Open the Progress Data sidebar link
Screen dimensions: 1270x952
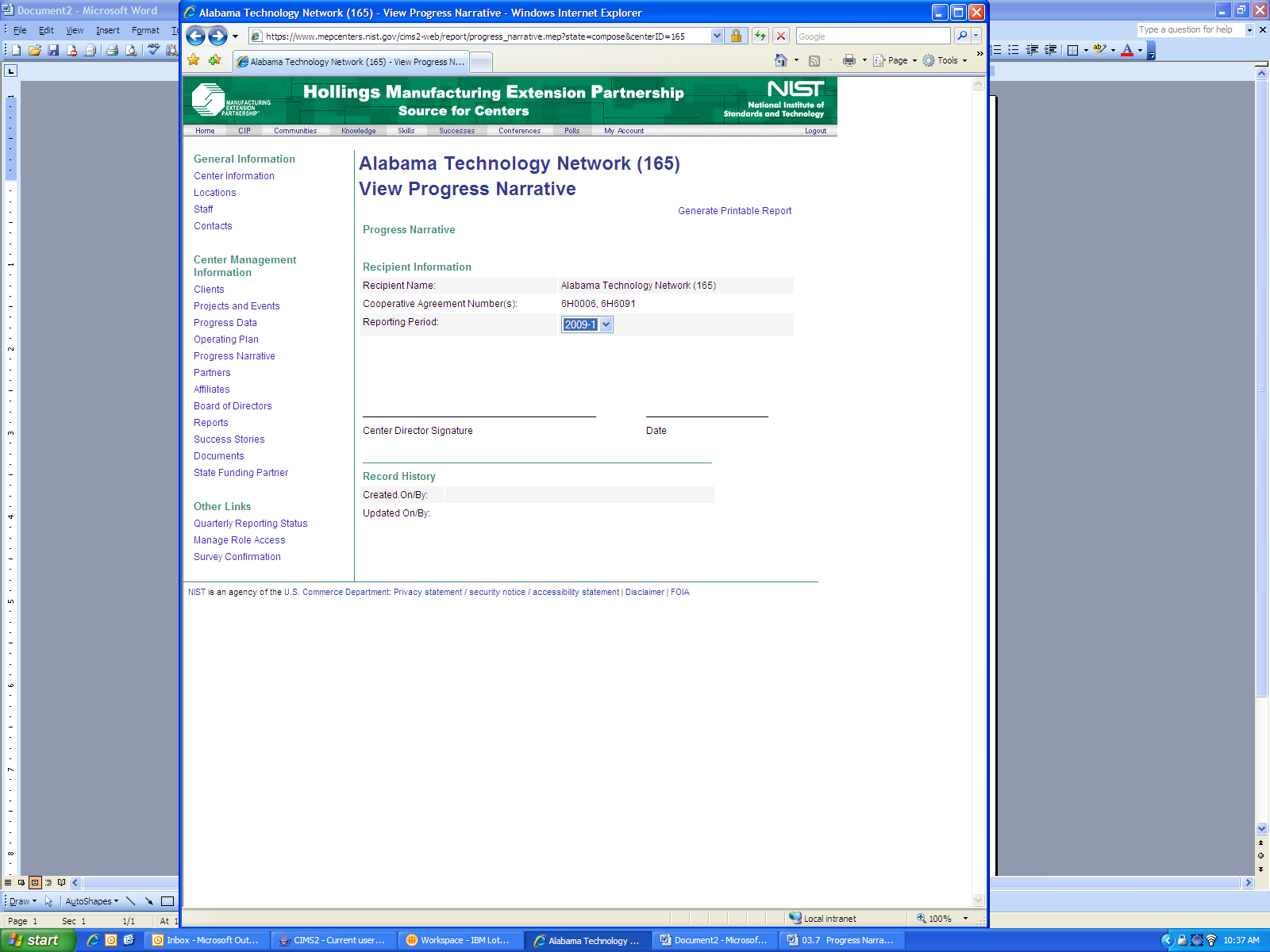point(225,323)
